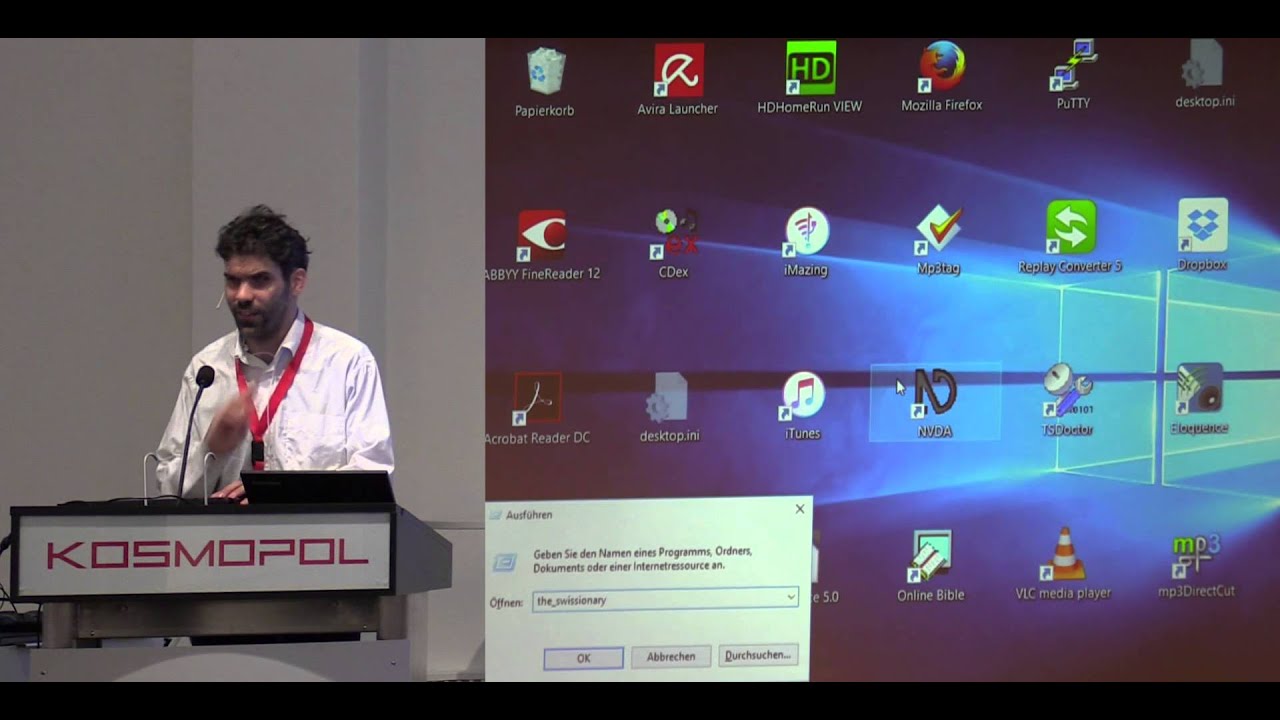This screenshot has height=720, width=1280.
Task: Click the Durchsuchen... button
Action: tap(758, 655)
